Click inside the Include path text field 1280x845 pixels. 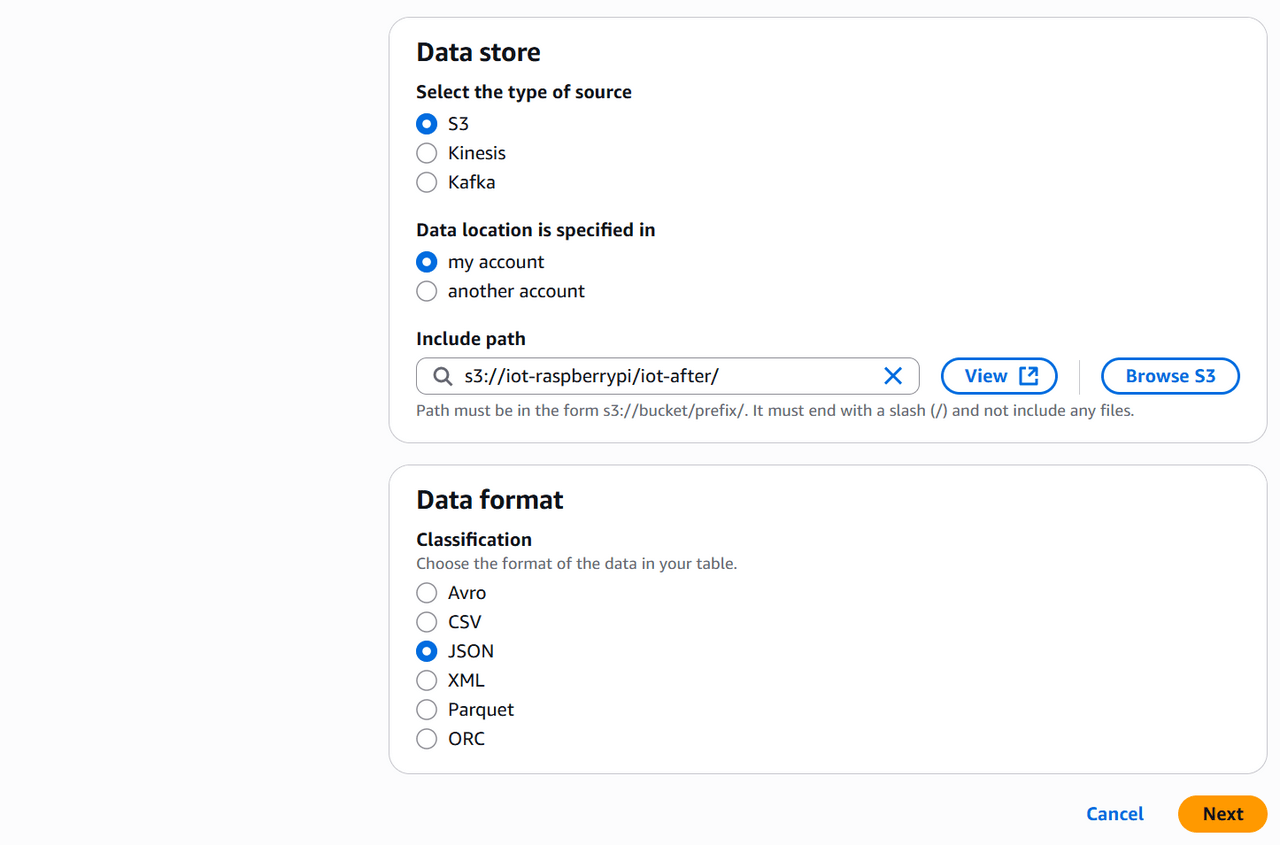pyautogui.click(x=660, y=376)
